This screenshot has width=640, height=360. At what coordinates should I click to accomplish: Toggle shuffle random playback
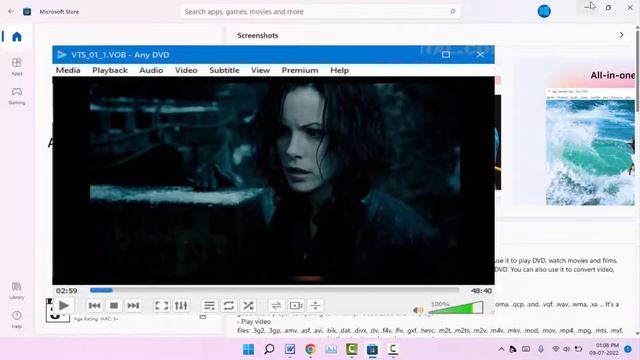coord(248,305)
